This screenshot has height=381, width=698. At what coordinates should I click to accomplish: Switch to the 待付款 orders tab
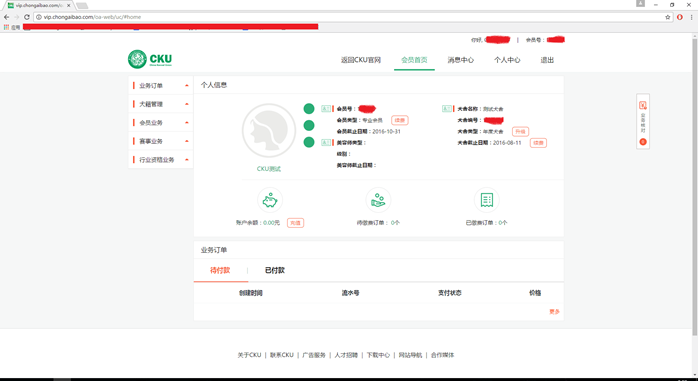click(220, 270)
